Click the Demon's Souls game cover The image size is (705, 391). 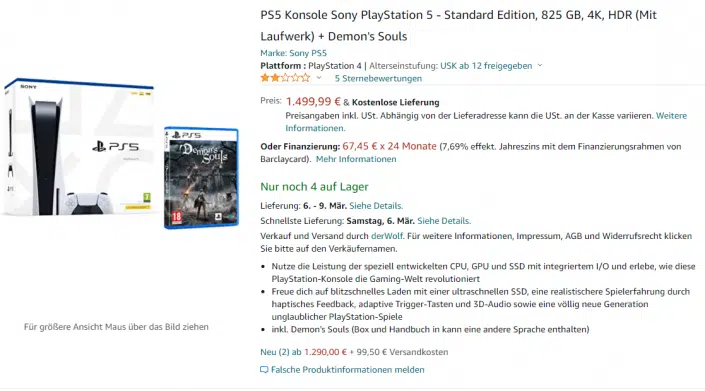(201, 178)
